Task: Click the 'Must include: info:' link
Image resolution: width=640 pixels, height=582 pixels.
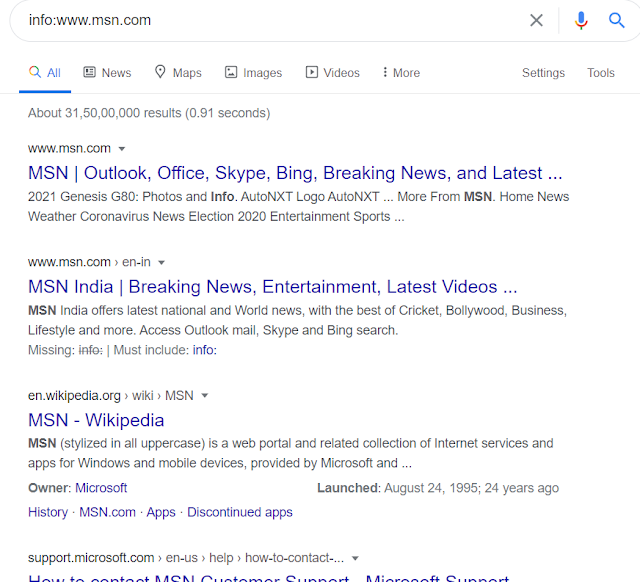Action: point(204,350)
